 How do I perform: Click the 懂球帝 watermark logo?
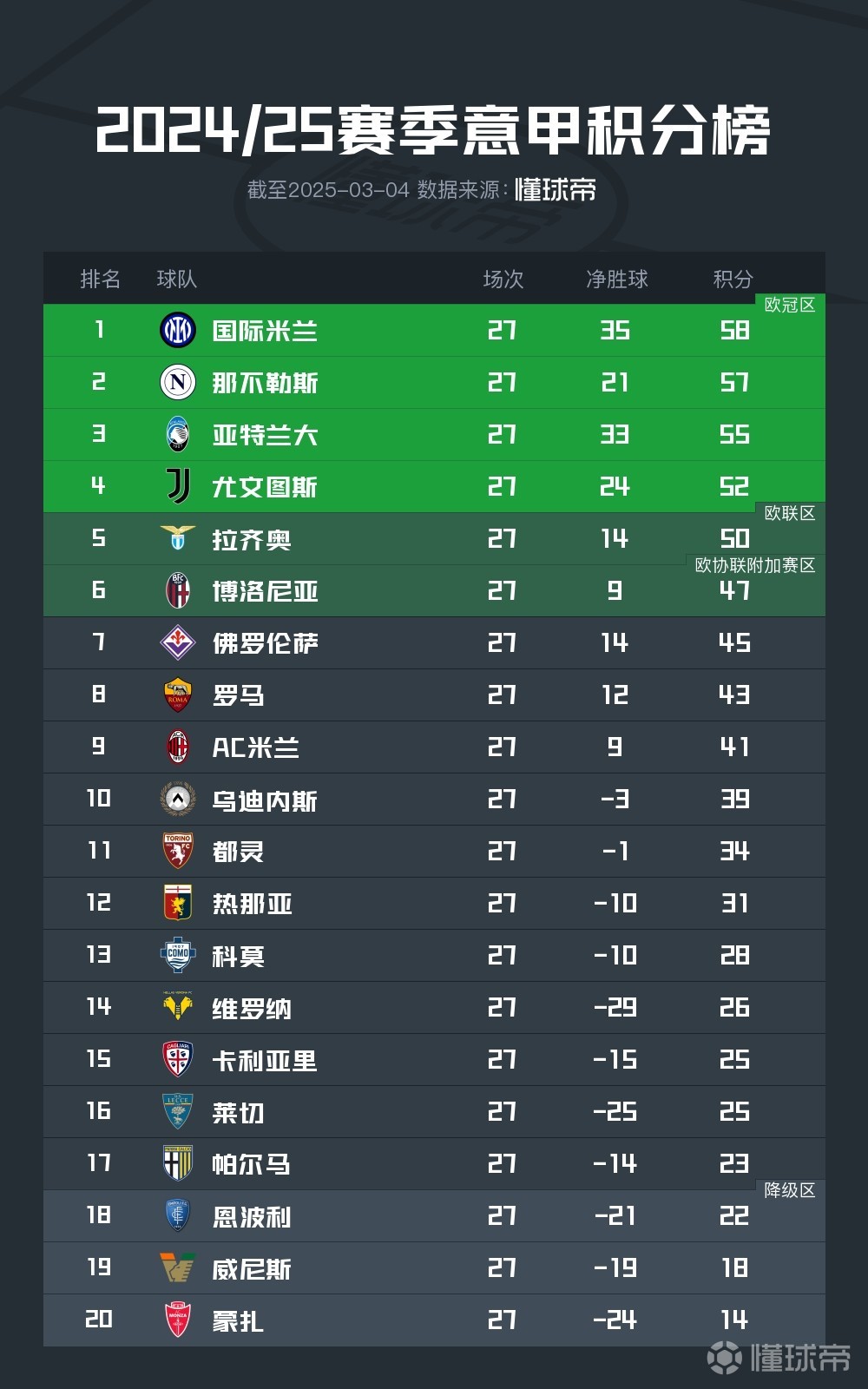[779, 1357]
